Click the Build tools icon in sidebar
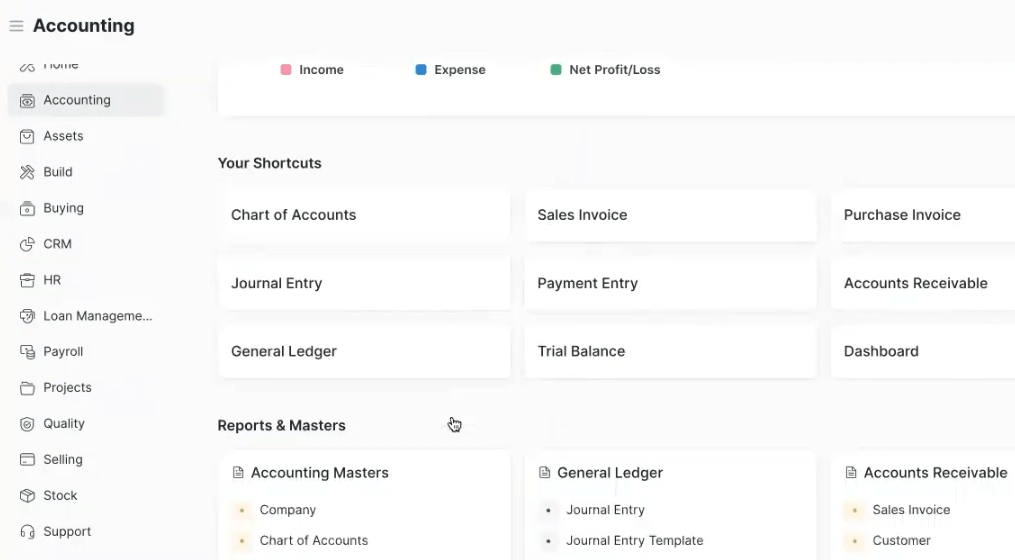 point(27,172)
